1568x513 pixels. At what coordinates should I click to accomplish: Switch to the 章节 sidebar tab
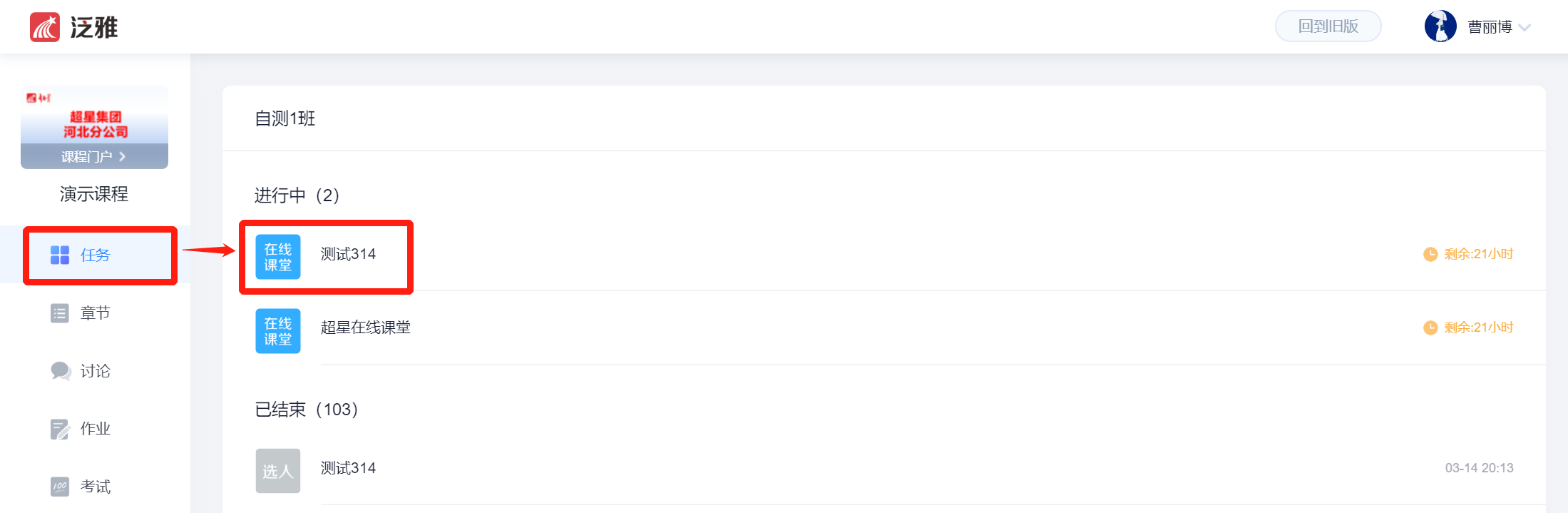(95, 313)
